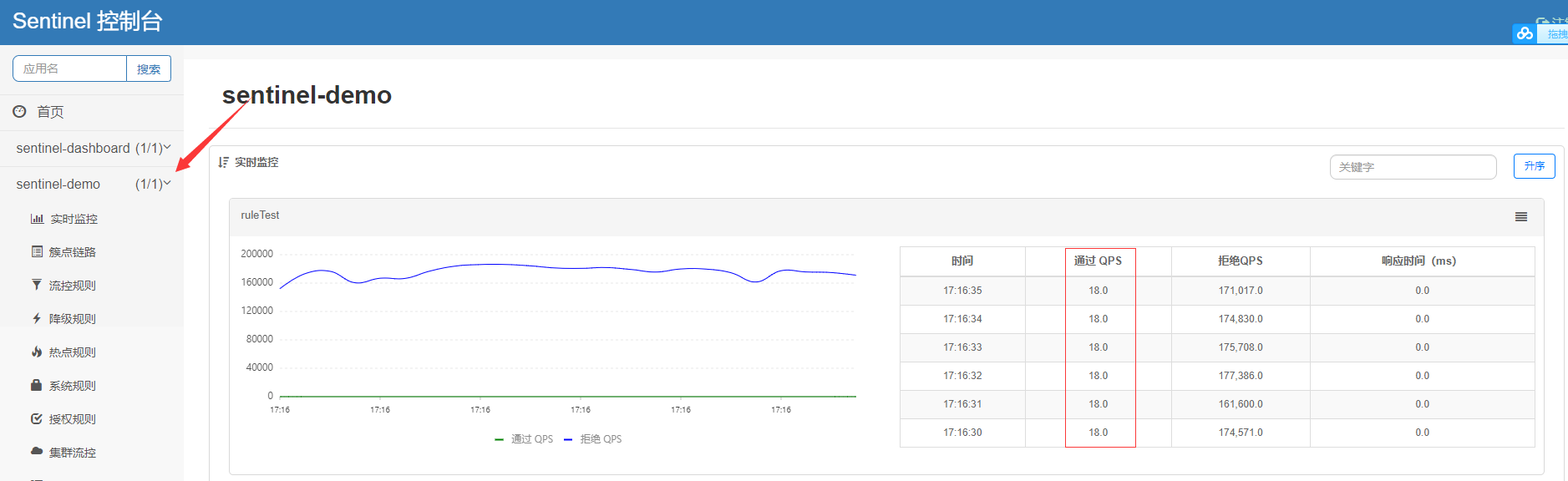Click the 17:16:35 time cell
Viewport: 1568px width, 481px height.
(962, 291)
